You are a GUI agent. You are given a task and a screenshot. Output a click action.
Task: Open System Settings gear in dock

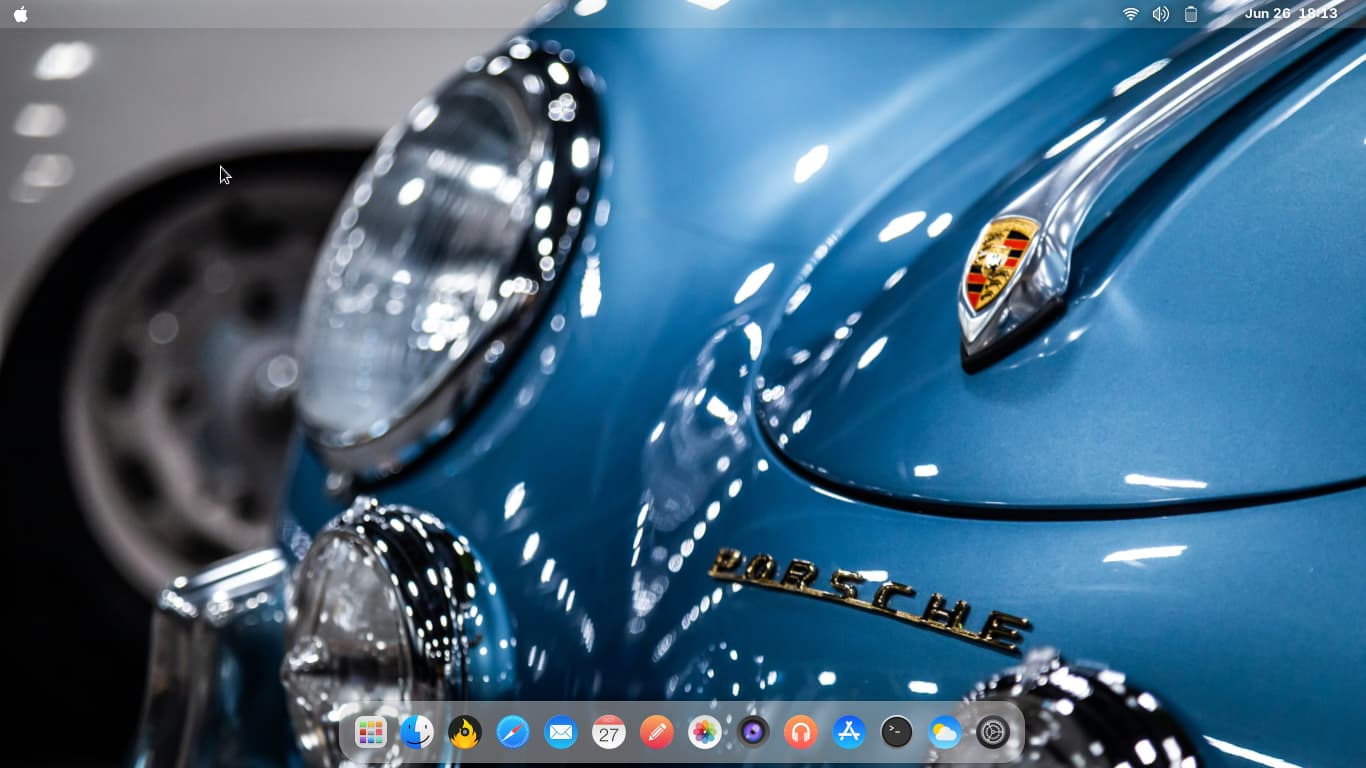[x=993, y=733]
